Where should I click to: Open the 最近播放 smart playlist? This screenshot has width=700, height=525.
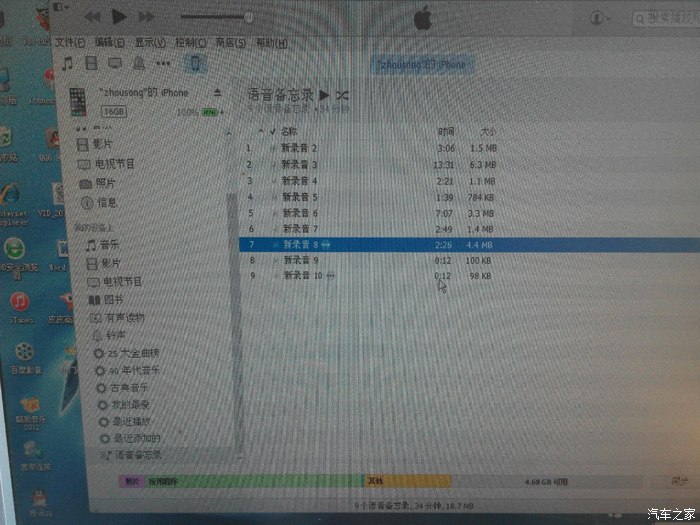click(125, 422)
